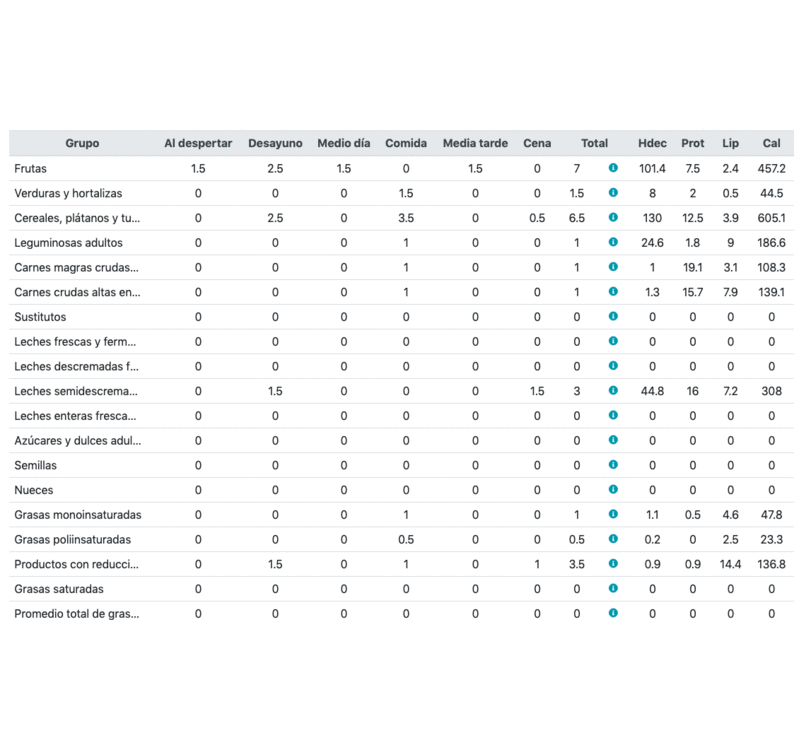Select Verduras Comida value 1.5
The image size is (811, 754).
[x=406, y=193]
